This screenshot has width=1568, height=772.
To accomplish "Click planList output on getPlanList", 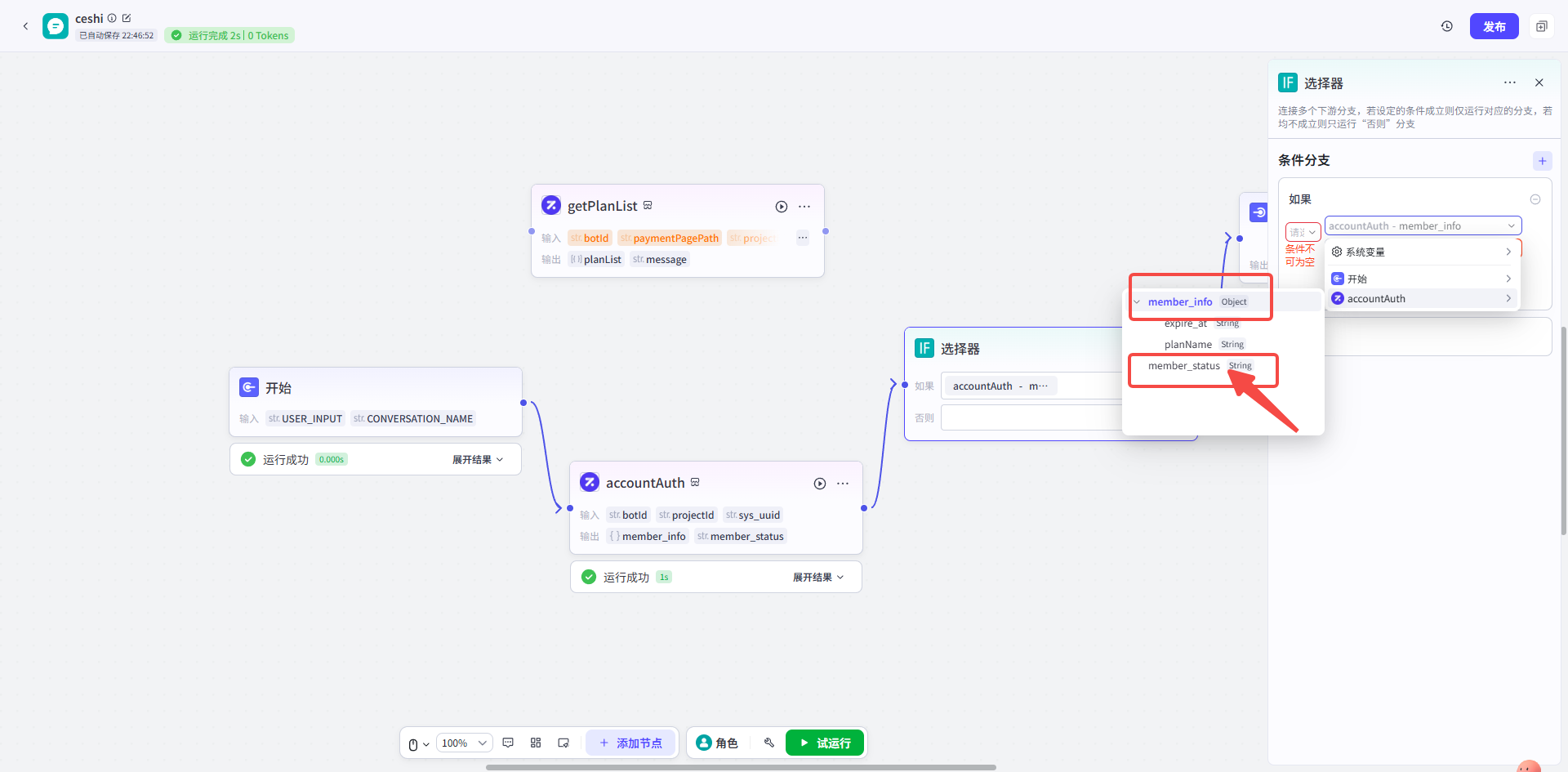I will click(596, 259).
